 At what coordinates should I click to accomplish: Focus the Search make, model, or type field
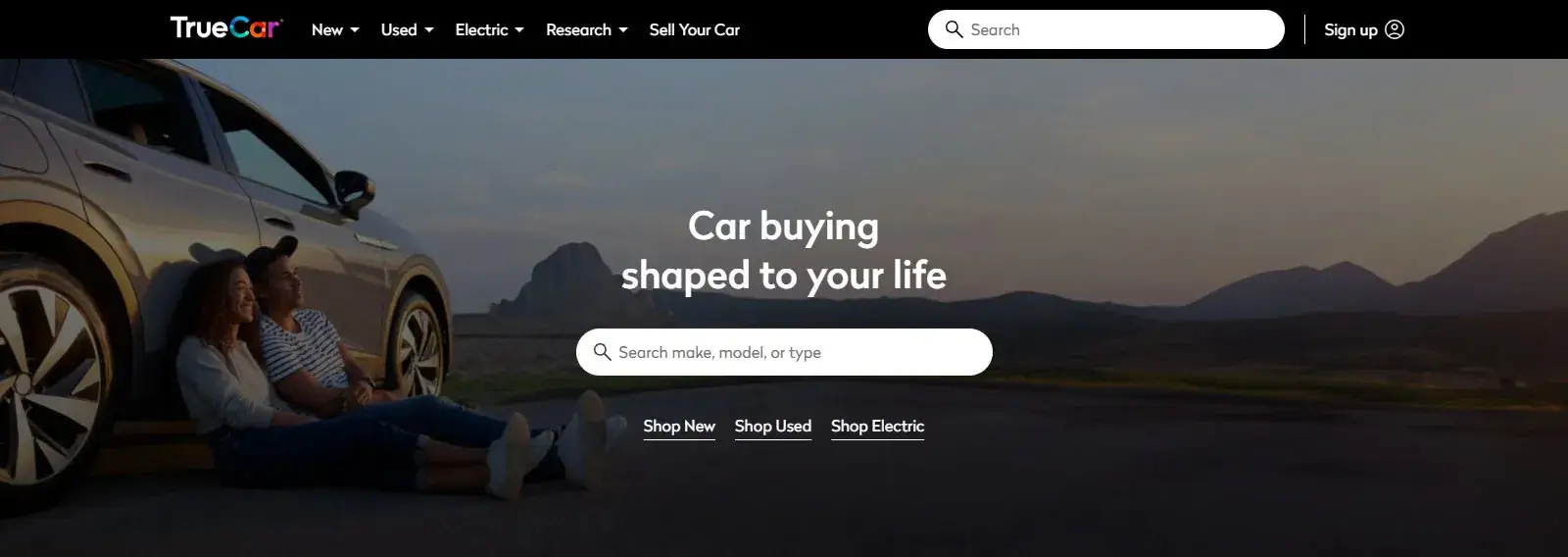(784, 352)
